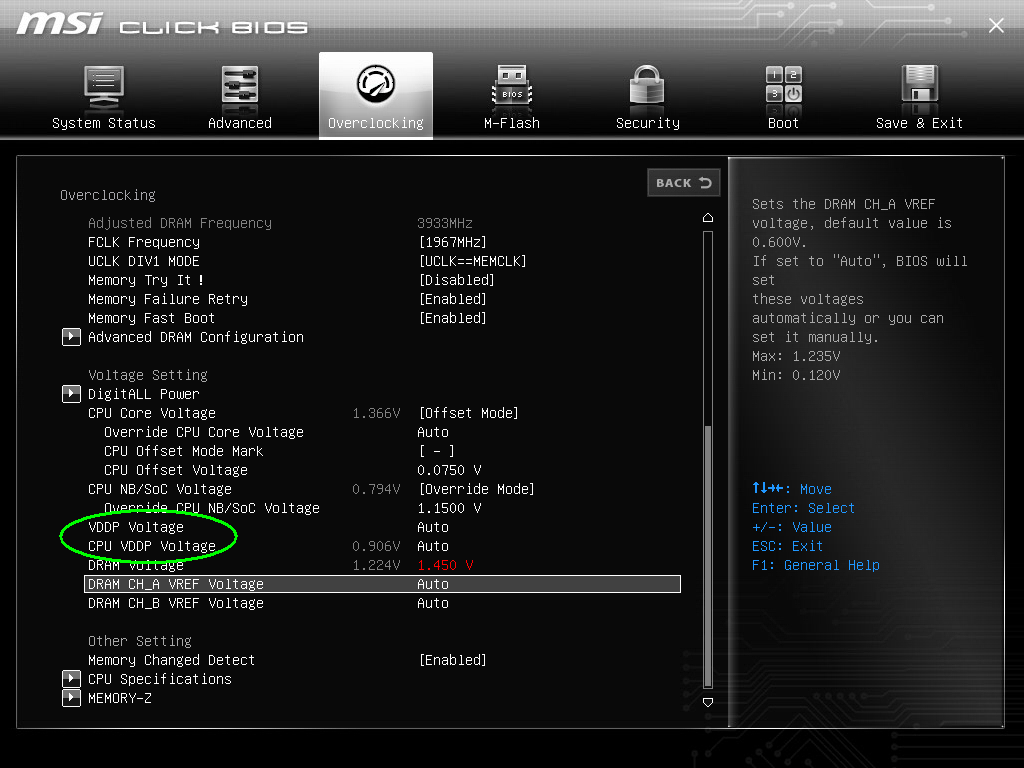Open MEMORY-Z submenu
Viewport: 1024px width, 768px height.
120,698
